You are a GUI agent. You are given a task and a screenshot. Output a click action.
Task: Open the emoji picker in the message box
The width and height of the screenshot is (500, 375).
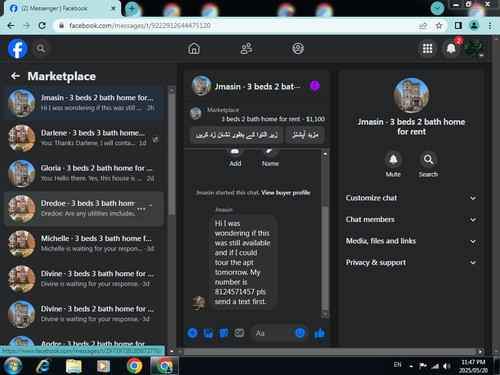pyautogui.click(x=300, y=333)
